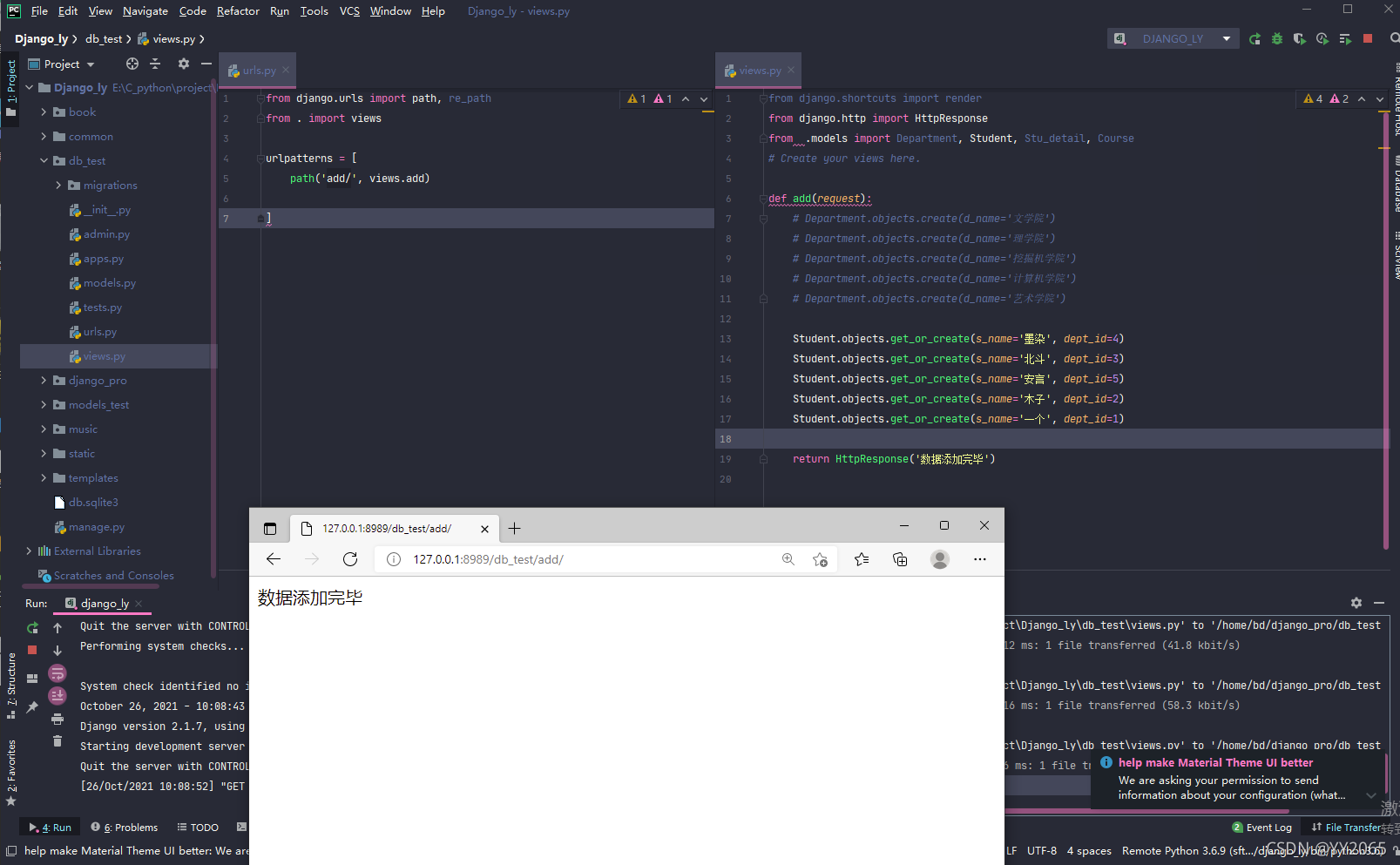Toggle scroll to end in the Run console
1400x865 pixels.
[x=57, y=695]
